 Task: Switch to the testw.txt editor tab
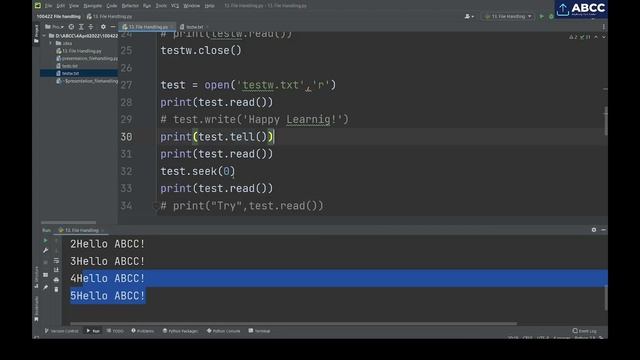coord(193,27)
